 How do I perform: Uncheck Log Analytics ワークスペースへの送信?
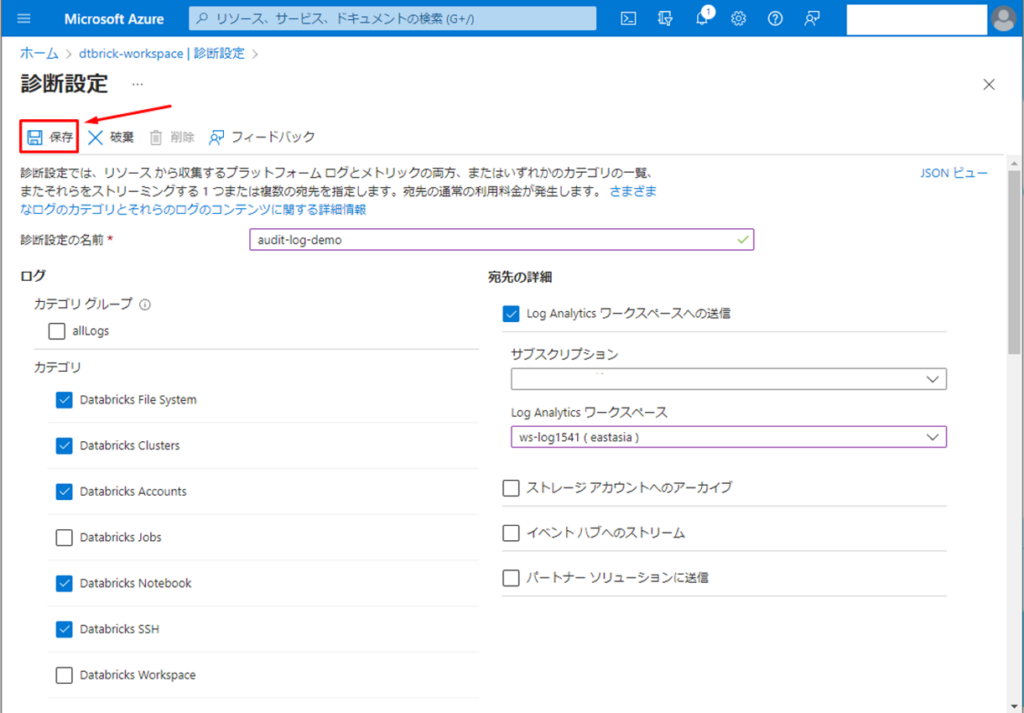511,314
